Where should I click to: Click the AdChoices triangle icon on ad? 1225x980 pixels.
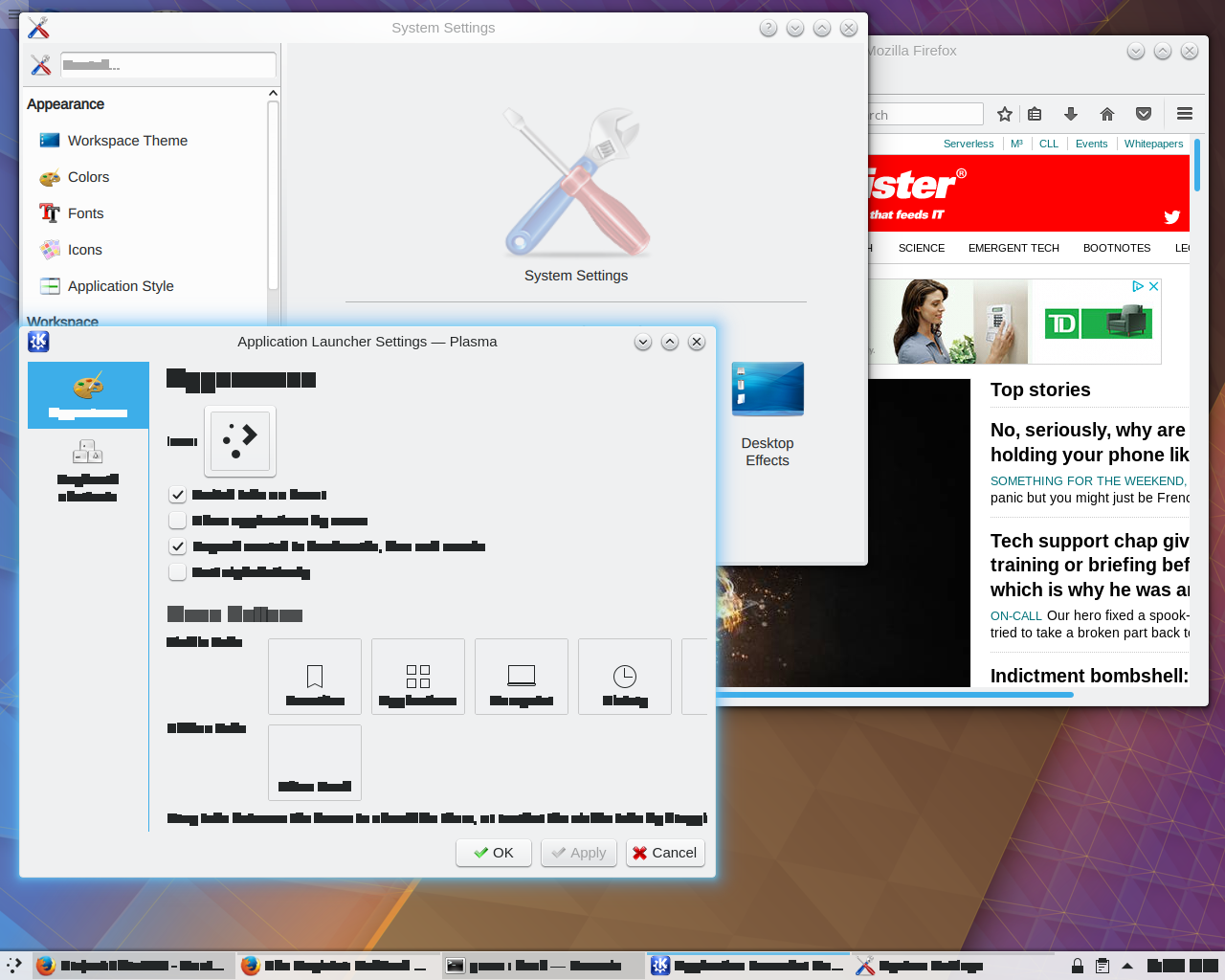[1138, 286]
